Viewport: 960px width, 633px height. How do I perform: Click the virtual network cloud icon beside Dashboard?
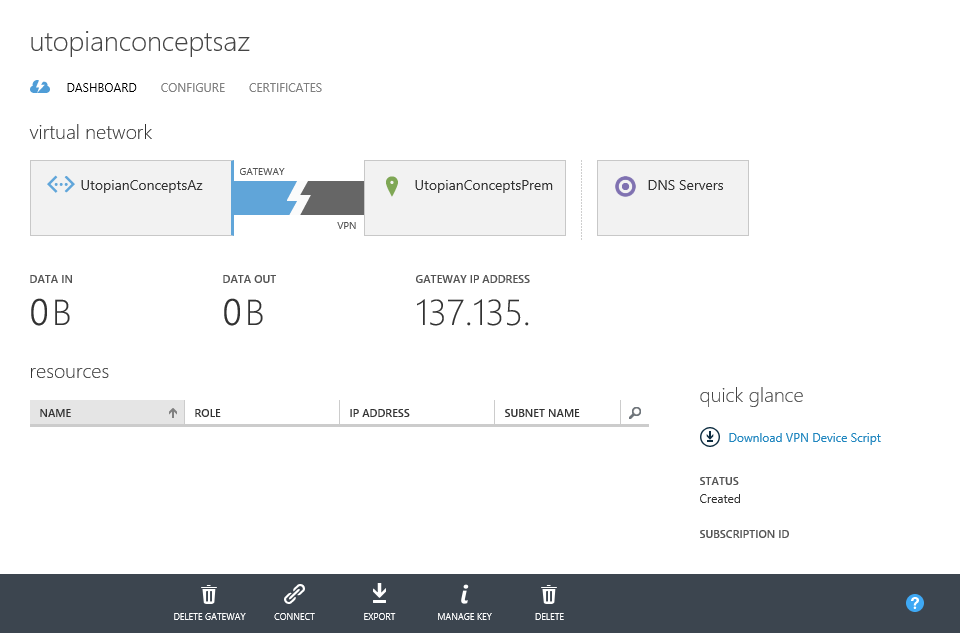point(40,87)
